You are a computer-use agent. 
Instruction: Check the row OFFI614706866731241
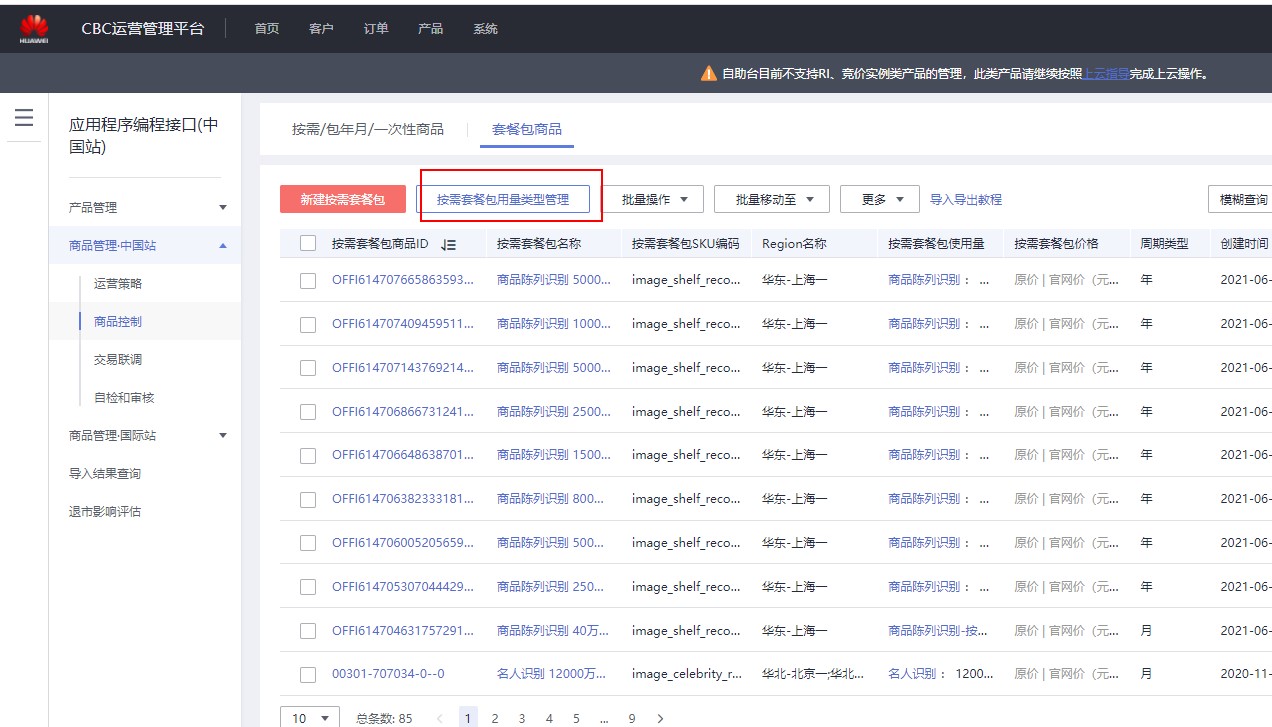coord(308,412)
